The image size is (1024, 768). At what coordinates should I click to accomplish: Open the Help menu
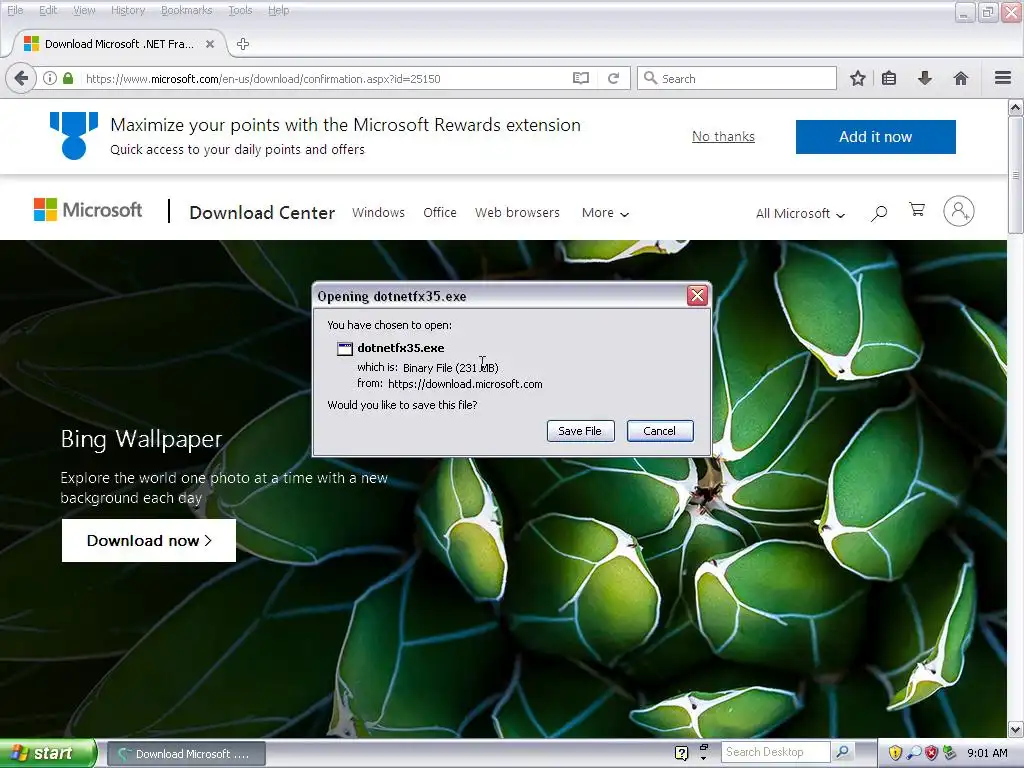(x=278, y=10)
